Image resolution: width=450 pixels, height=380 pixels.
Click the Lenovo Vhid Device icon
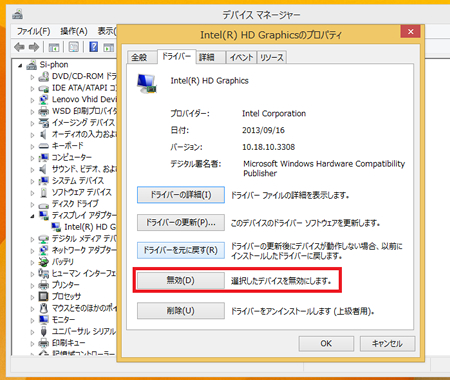pos(44,100)
